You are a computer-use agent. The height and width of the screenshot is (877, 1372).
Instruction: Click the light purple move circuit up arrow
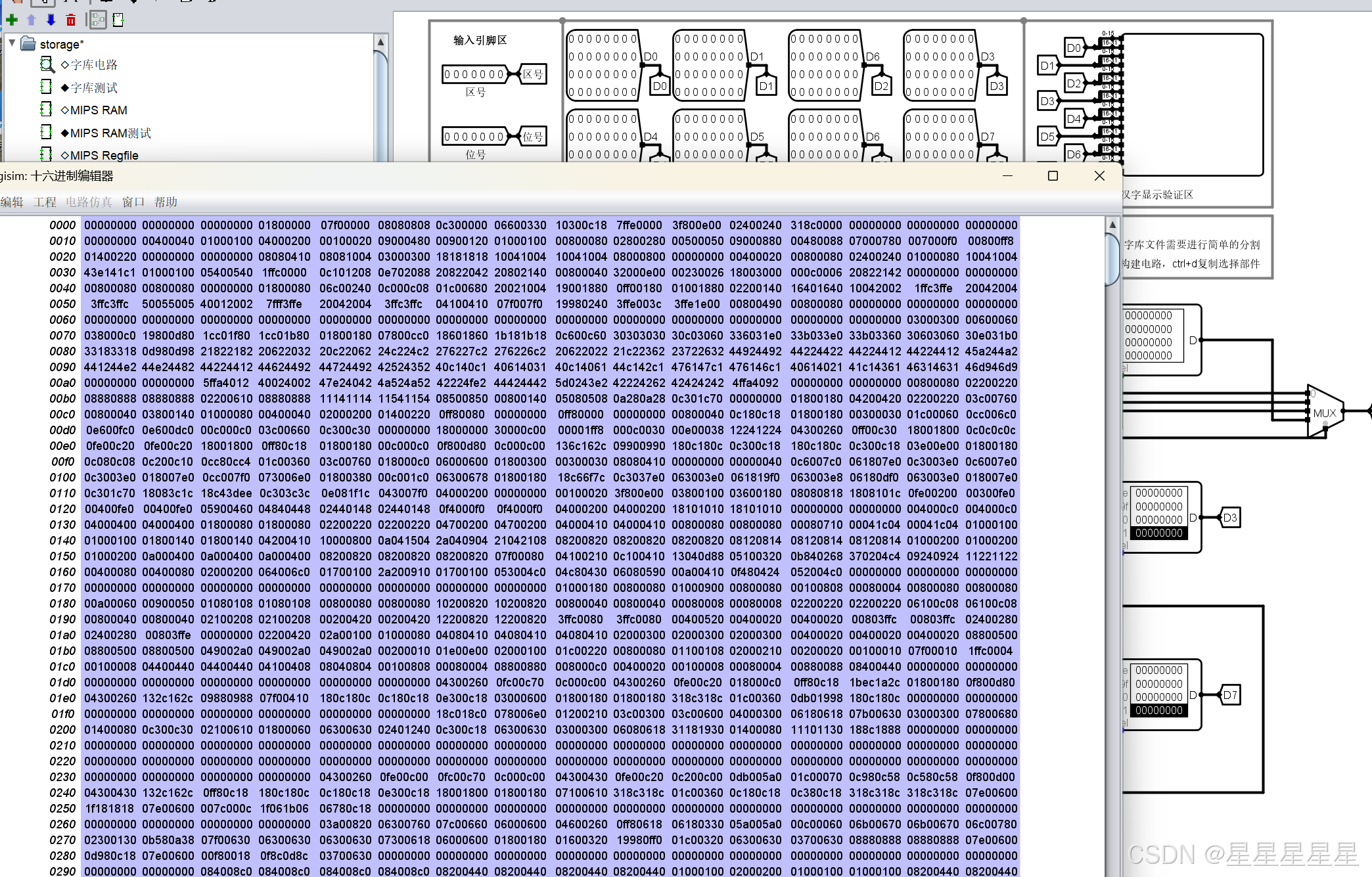tap(31, 20)
